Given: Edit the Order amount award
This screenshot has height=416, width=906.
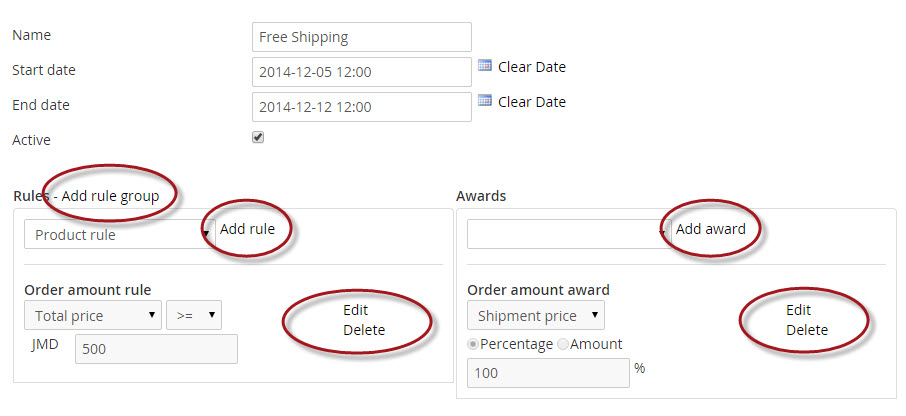Looking at the screenshot, I should (799, 310).
